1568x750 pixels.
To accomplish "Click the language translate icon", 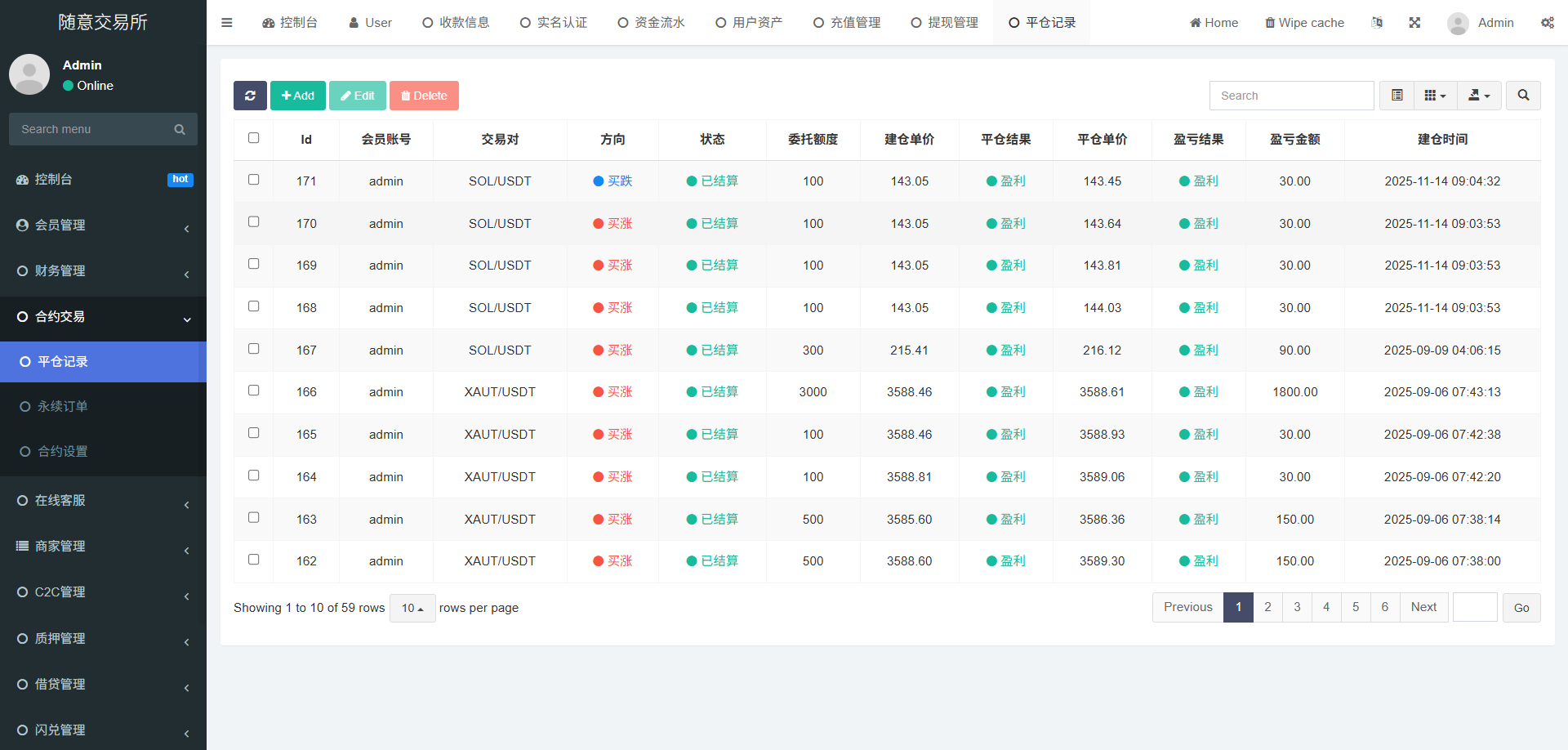I will coord(1377,23).
